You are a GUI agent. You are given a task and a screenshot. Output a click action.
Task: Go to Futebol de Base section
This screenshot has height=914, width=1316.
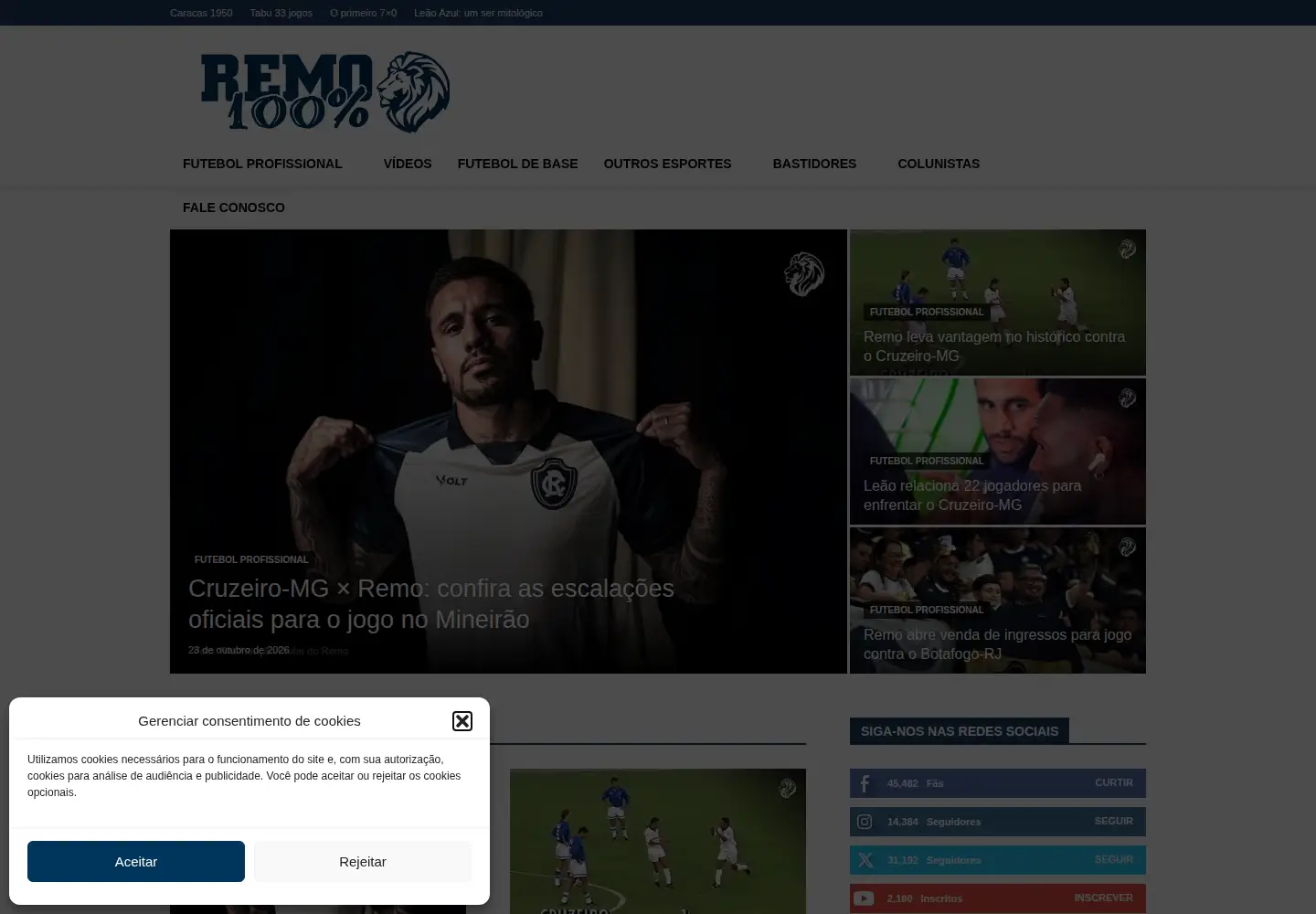(517, 164)
